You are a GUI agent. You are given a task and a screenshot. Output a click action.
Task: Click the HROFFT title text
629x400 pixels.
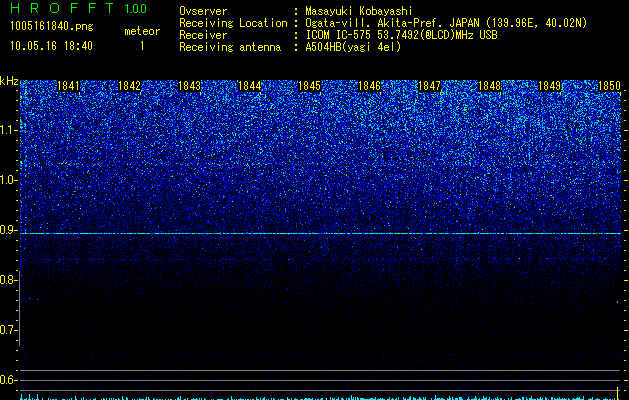(62, 8)
